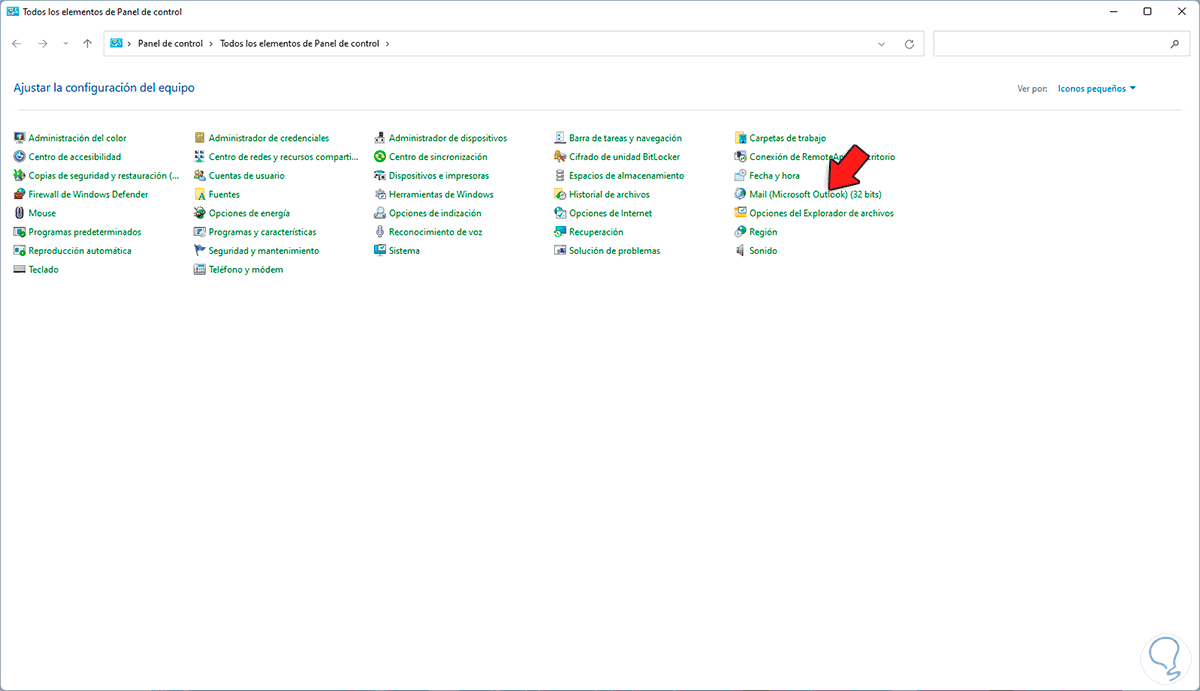The width and height of the screenshot is (1200, 691).
Task: Launch Administrador de dispositivos
Action: (450, 137)
